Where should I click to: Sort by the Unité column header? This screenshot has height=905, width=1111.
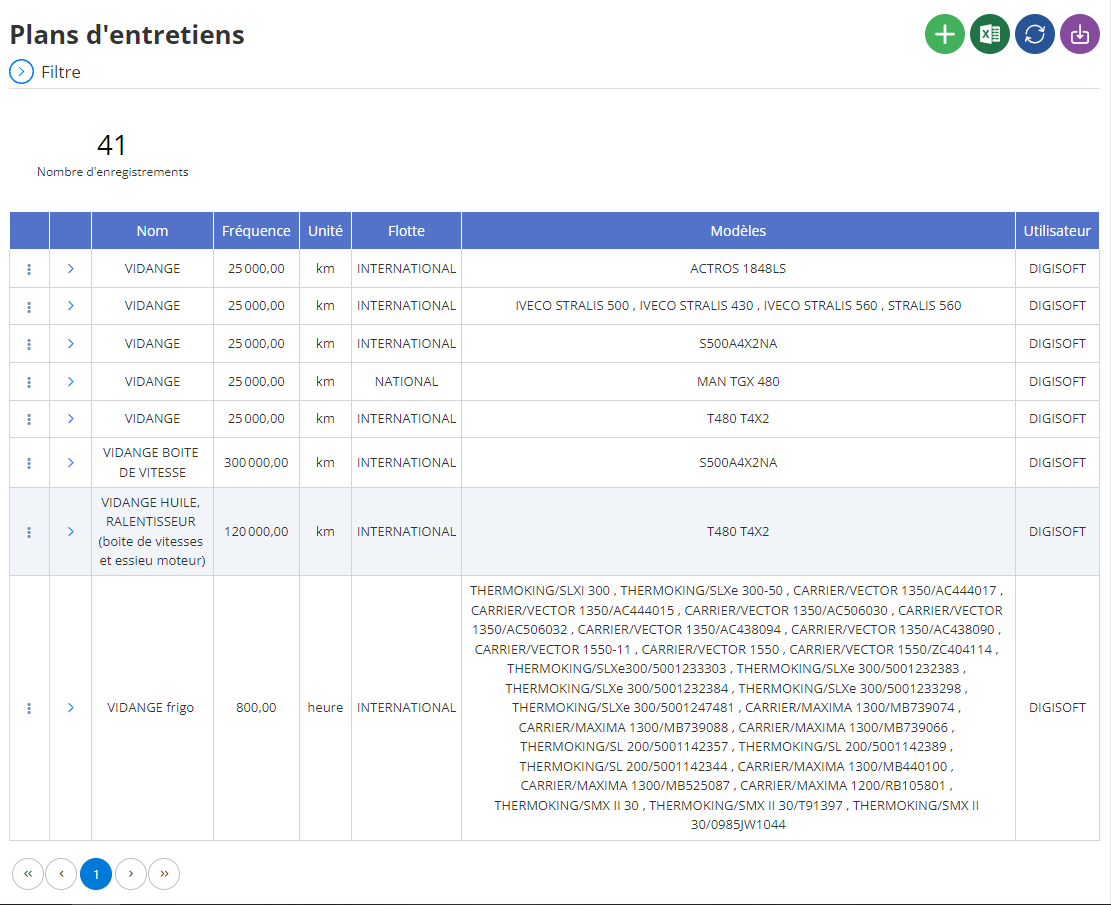325,231
